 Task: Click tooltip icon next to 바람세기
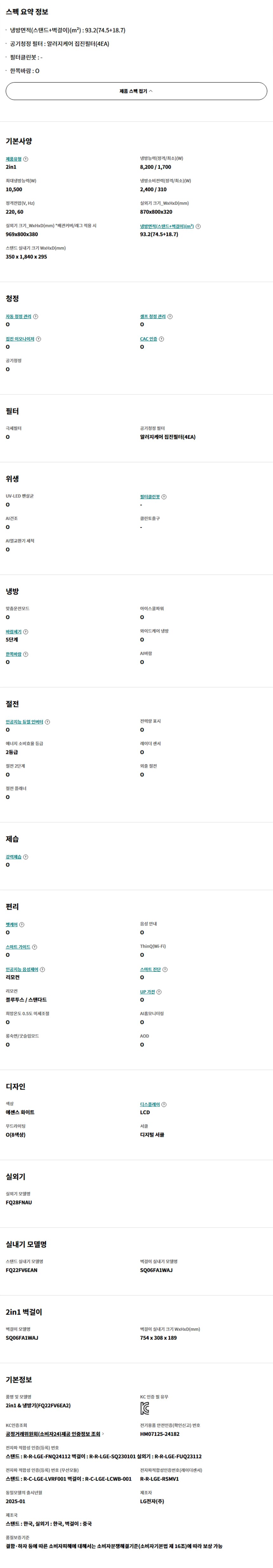[26, 632]
